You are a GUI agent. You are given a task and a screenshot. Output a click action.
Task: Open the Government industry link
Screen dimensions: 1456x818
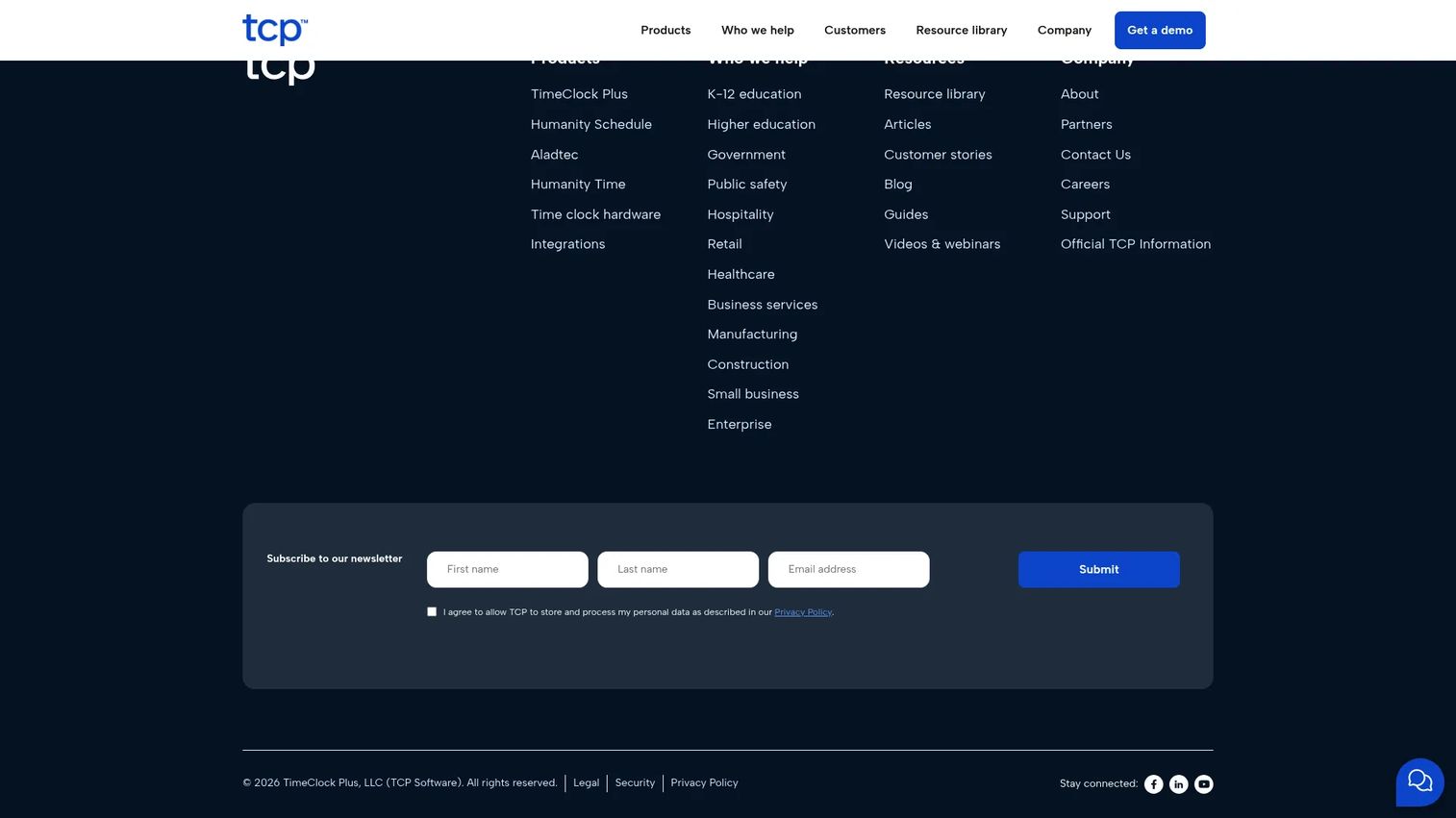click(746, 155)
